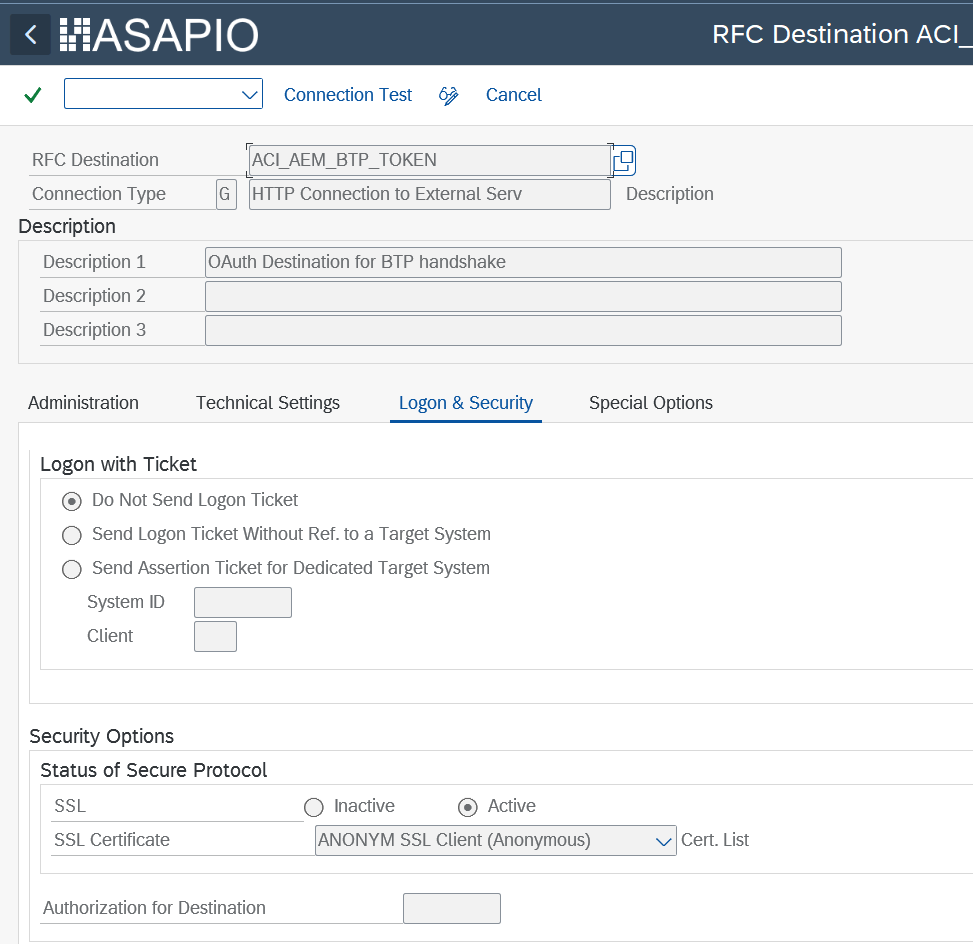Run the Connection Test
Viewport: 973px width, 944px height.
pyautogui.click(x=348, y=95)
